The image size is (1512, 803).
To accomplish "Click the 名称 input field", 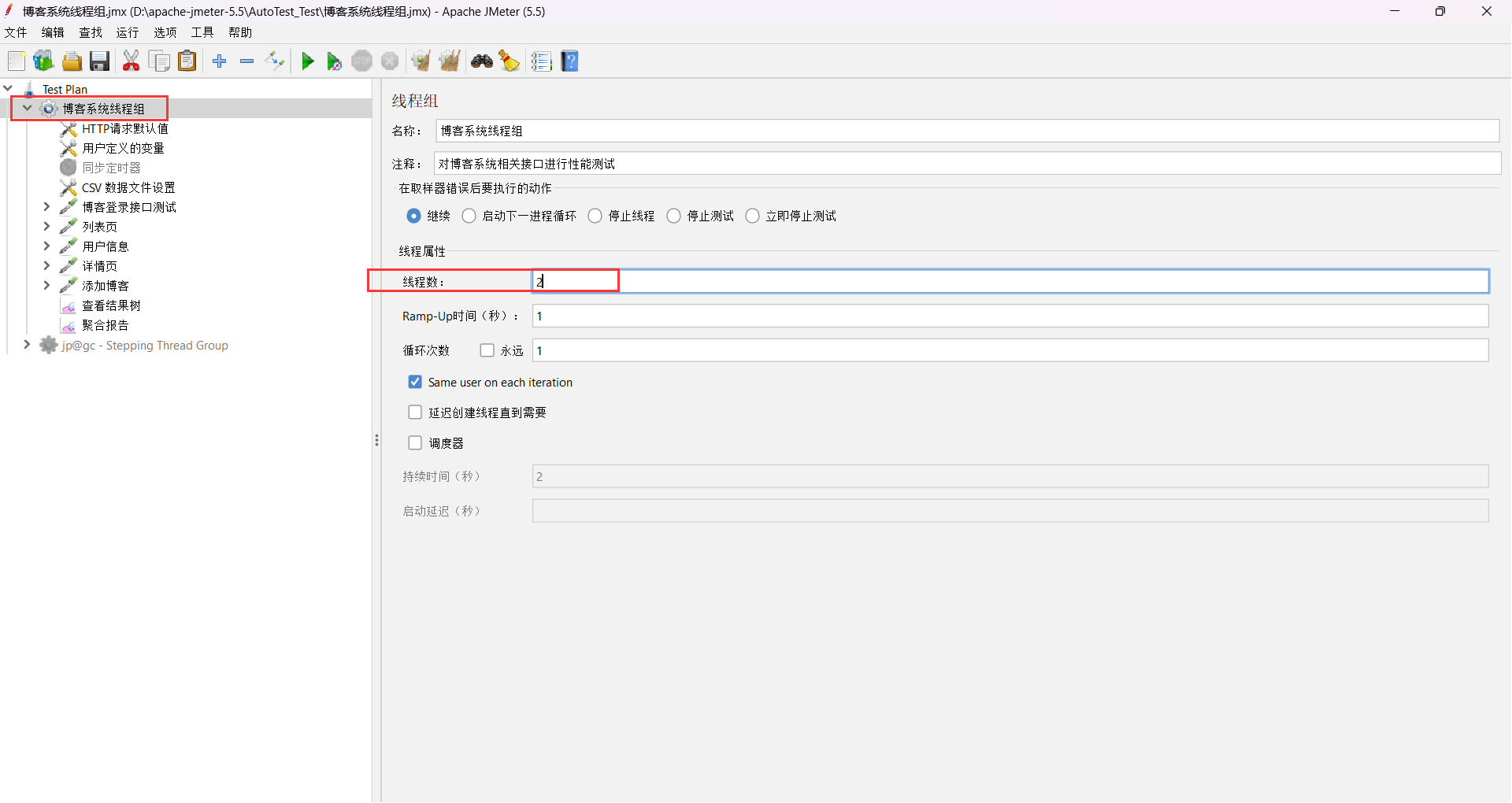I will pos(967,131).
